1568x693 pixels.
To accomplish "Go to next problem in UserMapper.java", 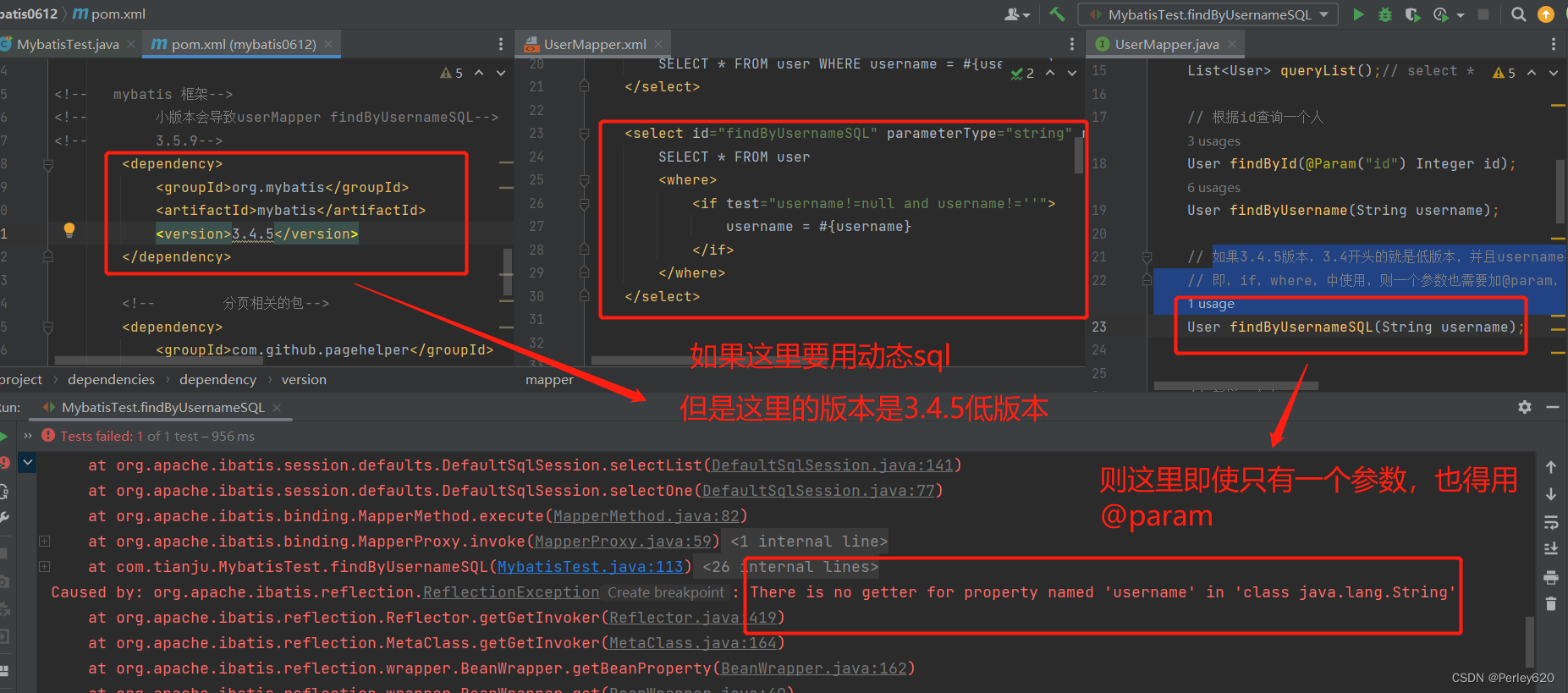I will tap(1554, 73).
